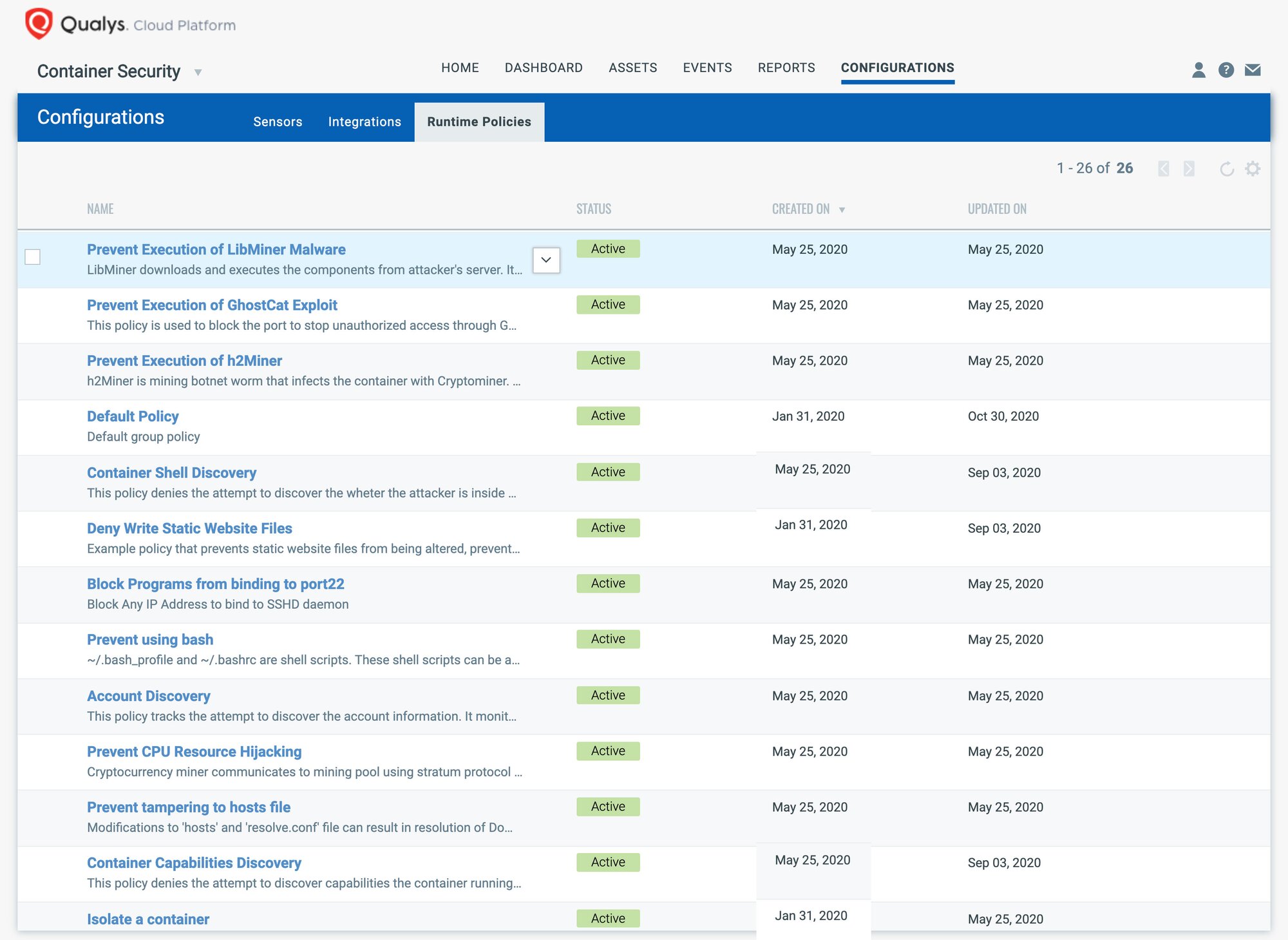
Task: Click the Qualys shield logo
Action: click(x=39, y=24)
